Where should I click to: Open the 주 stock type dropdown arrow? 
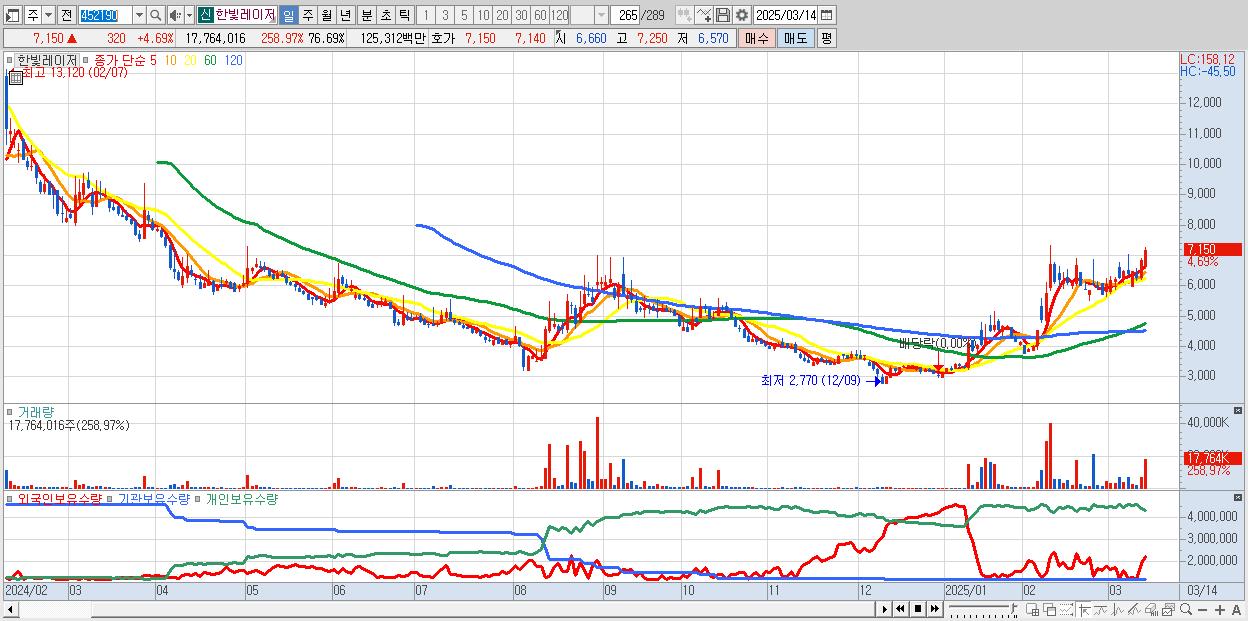[x=48, y=15]
